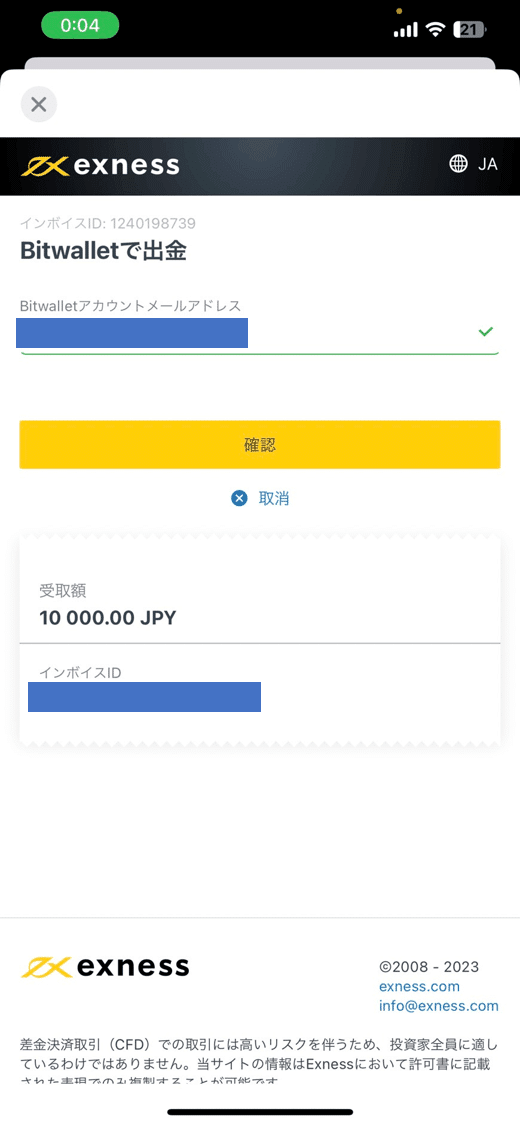Tap the green validation checkmark in the email field
The height and width of the screenshot is (1125, 520).
click(x=486, y=331)
